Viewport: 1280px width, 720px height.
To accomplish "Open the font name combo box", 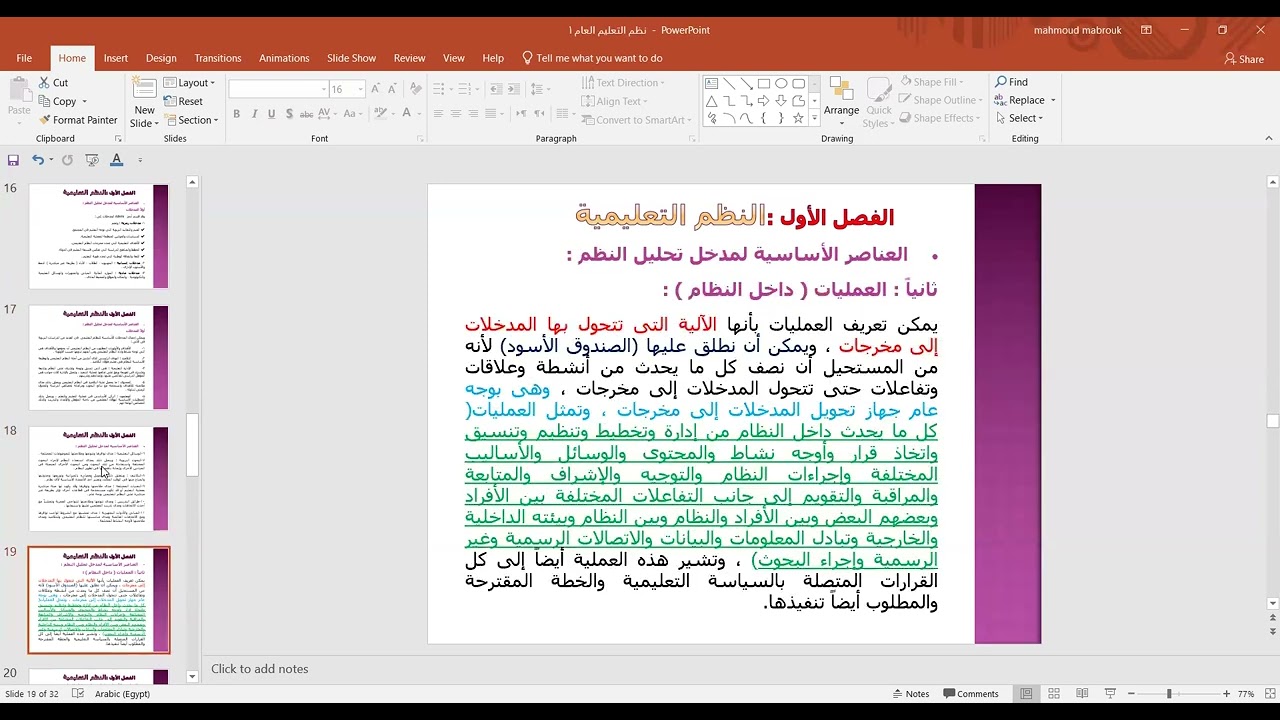I will click(x=279, y=89).
